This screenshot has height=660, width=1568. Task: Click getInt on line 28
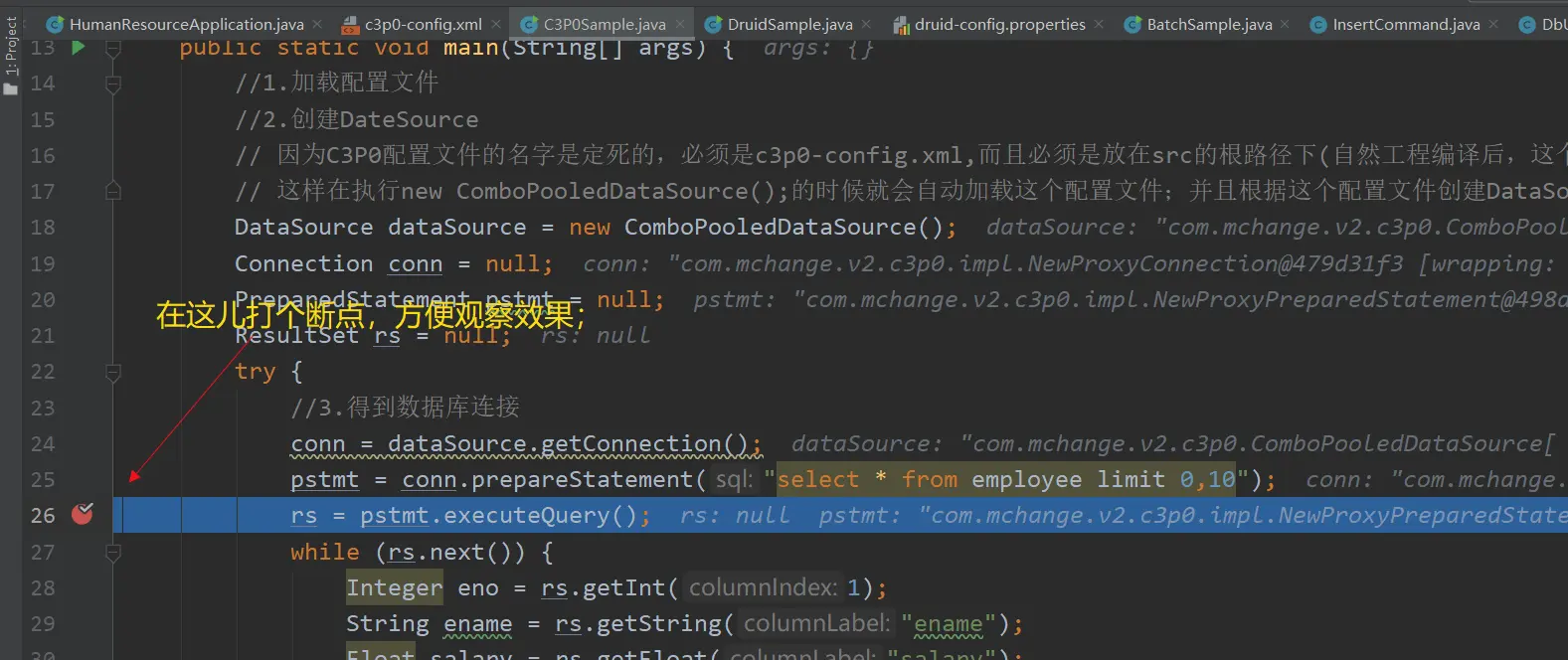point(623,588)
